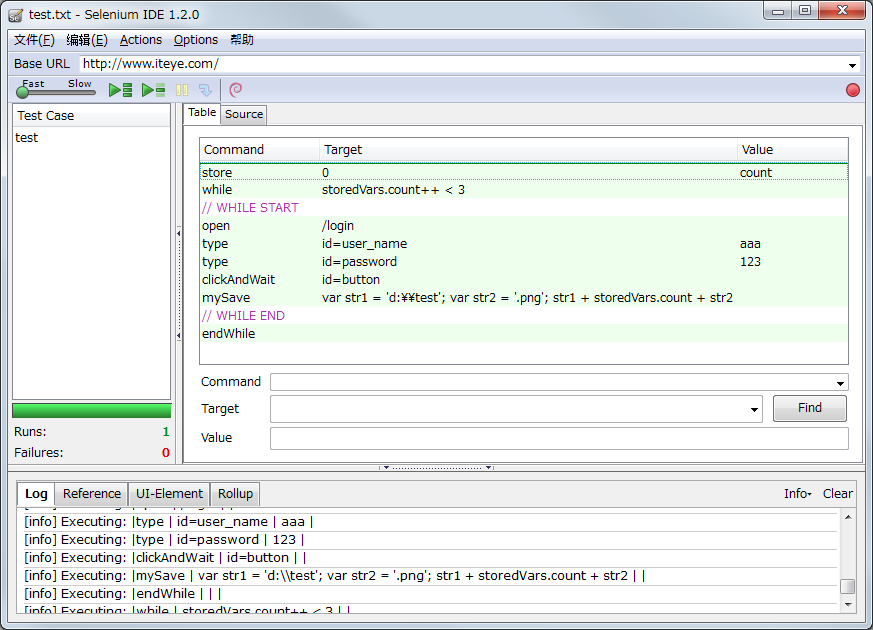Open the Base URL dropdown arrow
This screenshot has width=873, height=630.
[x=852, y=65]
